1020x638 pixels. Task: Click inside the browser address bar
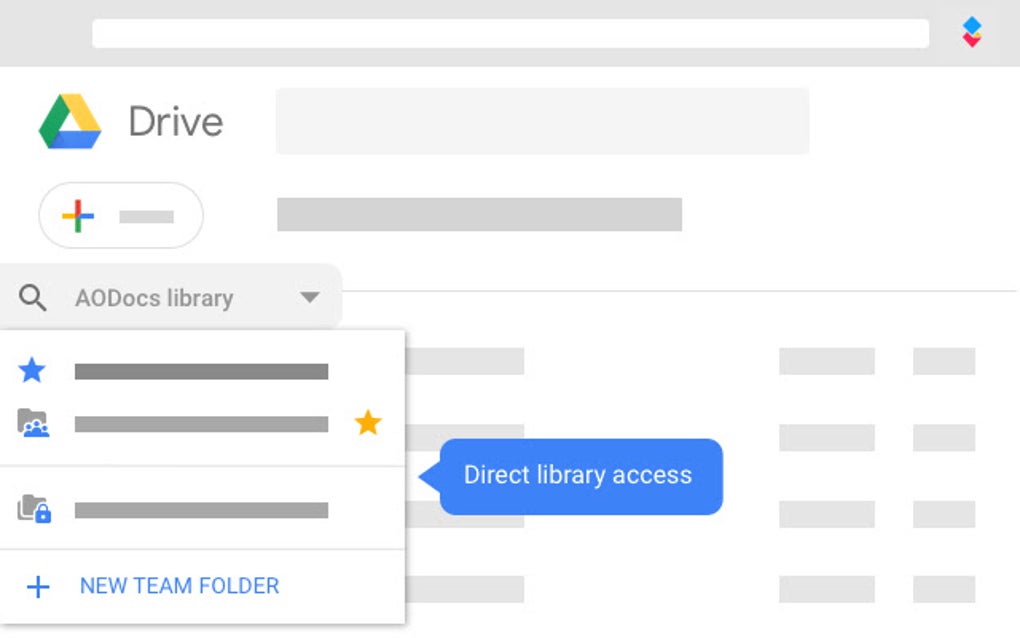[x=510, y=32]
